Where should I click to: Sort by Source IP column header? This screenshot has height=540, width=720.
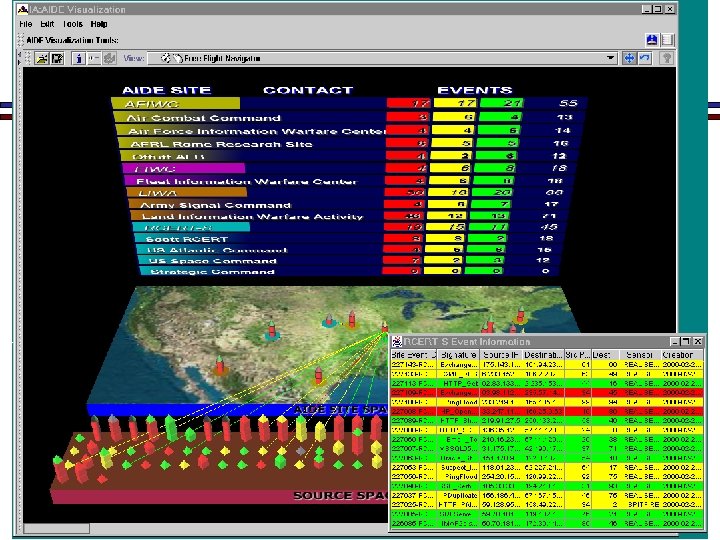(501, 355)
